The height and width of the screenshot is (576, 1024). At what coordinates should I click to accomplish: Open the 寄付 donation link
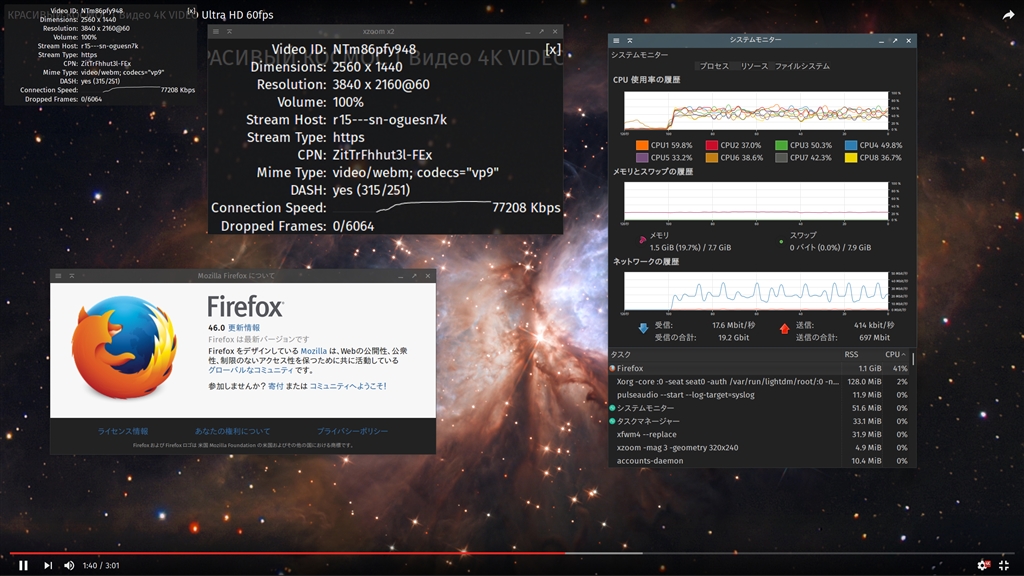tap(276, 386)
